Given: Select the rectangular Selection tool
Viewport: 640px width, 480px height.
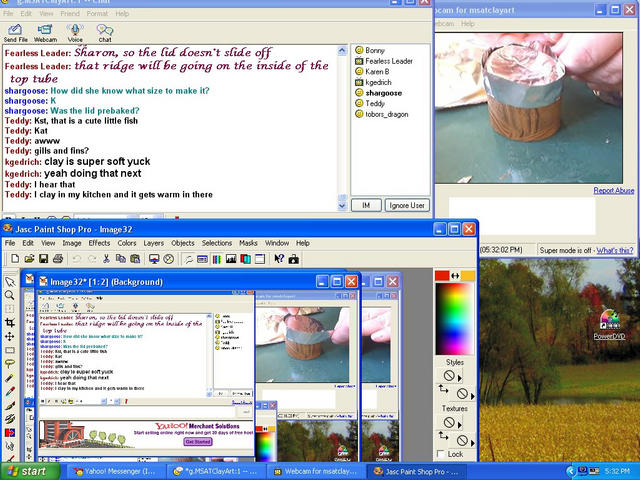Looking at the screenshot, I should coord(10,350).
